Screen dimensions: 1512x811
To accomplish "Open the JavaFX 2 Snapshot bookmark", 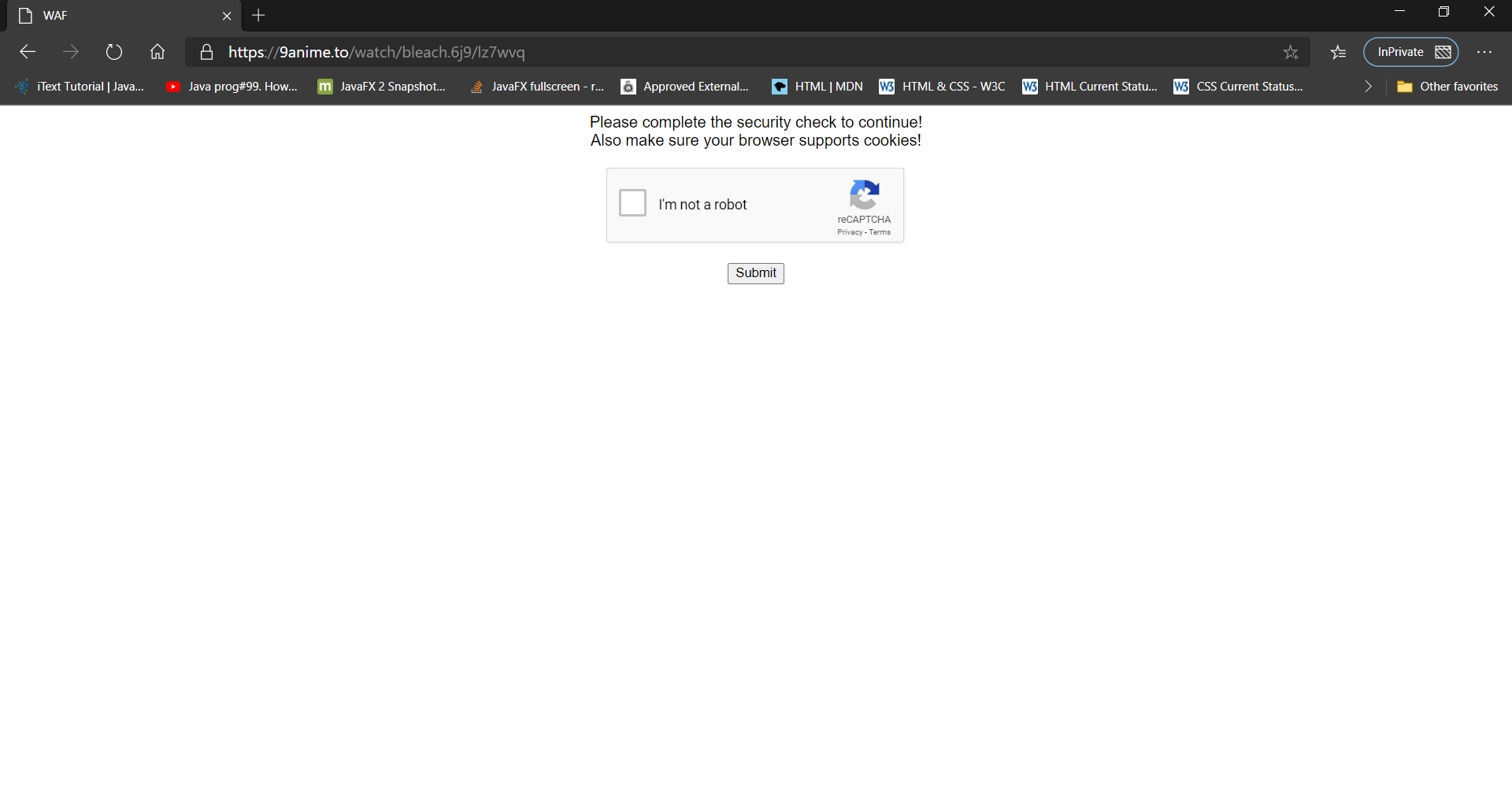I will 382,87.
